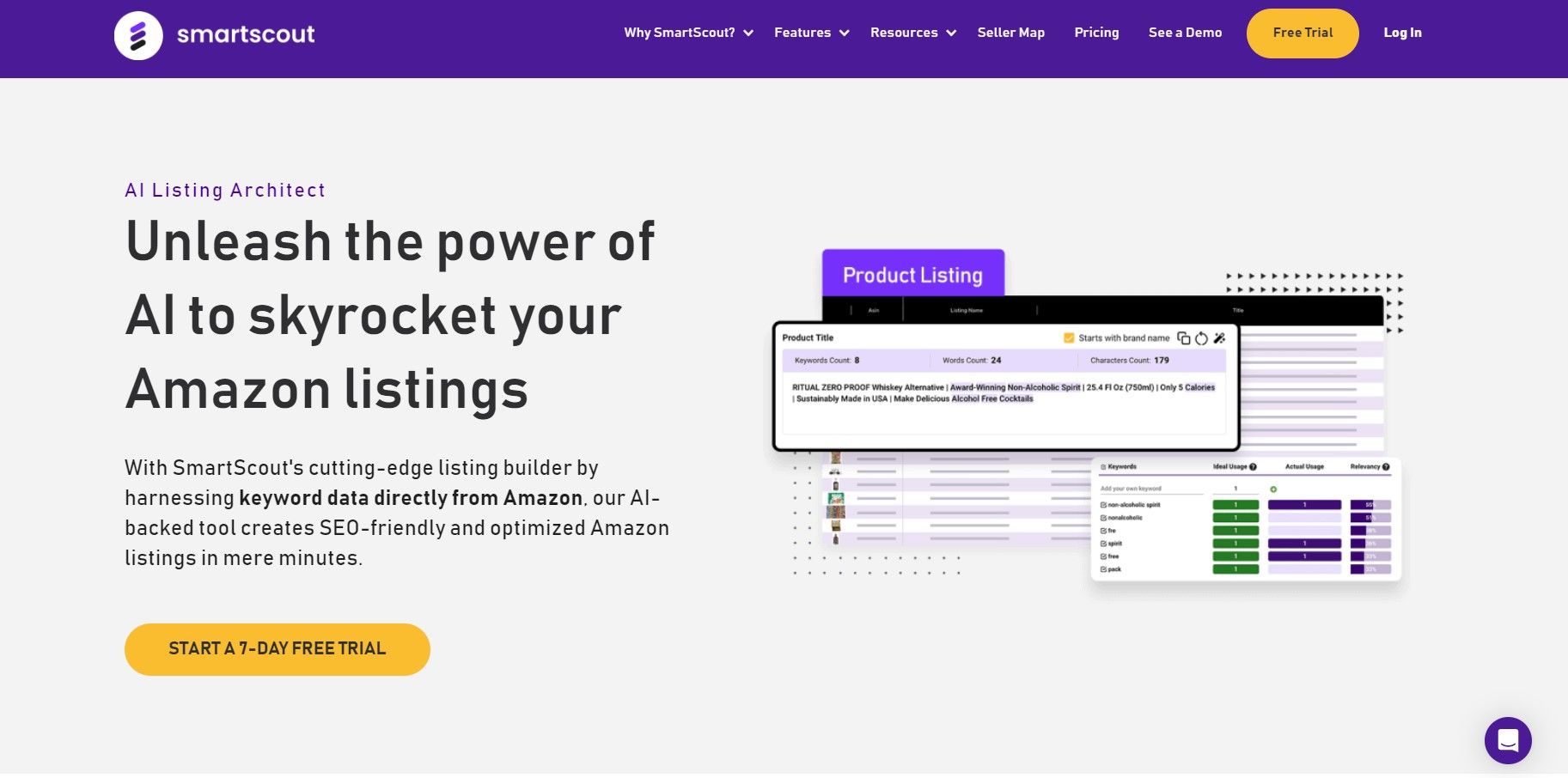Open the Seller Map page

[x=1010, y=33]
